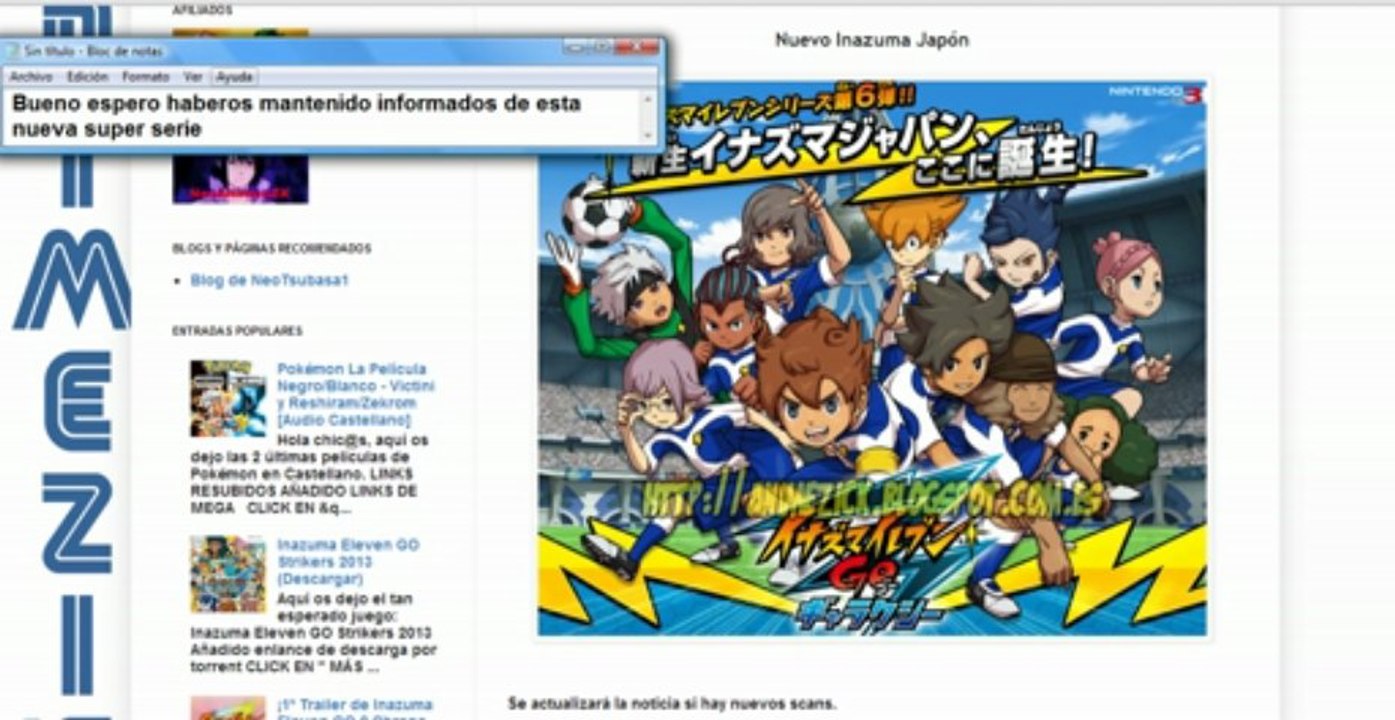Click the Inazuma Eleven GO Strikers post thumbnail
Image resolution: width=1395 pixels, height=720 pixels.
(228, 574)
